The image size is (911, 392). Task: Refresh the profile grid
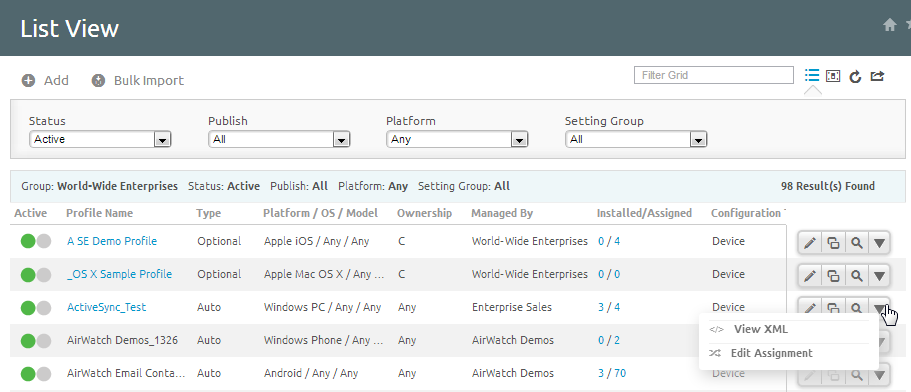click(855, 76)
